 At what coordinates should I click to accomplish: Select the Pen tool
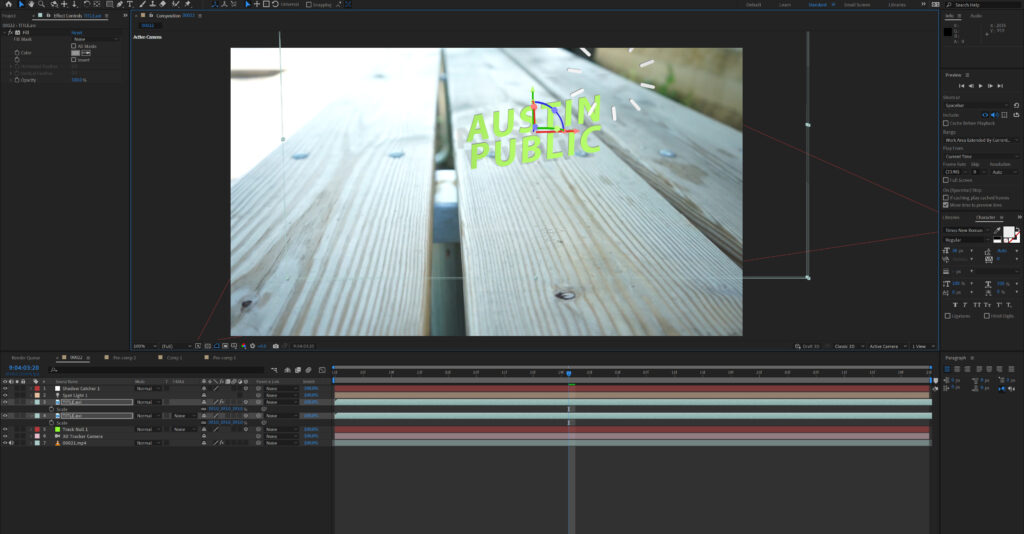[120, 4]
